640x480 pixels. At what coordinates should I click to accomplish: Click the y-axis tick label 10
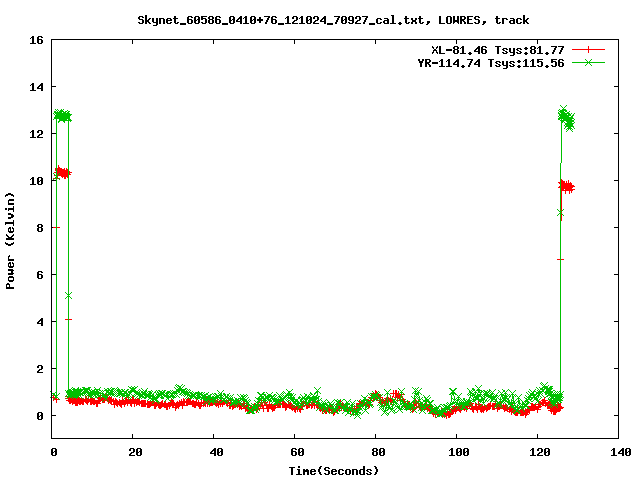tap(36, 181)
